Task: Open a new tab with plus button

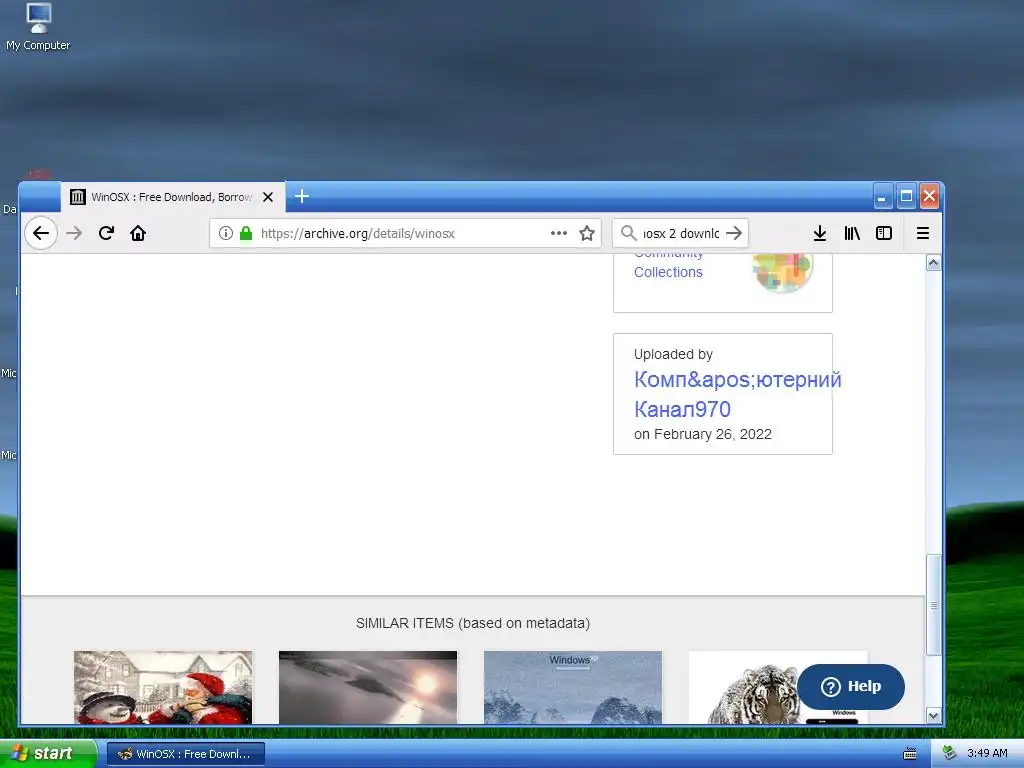Action: point(302,196)
